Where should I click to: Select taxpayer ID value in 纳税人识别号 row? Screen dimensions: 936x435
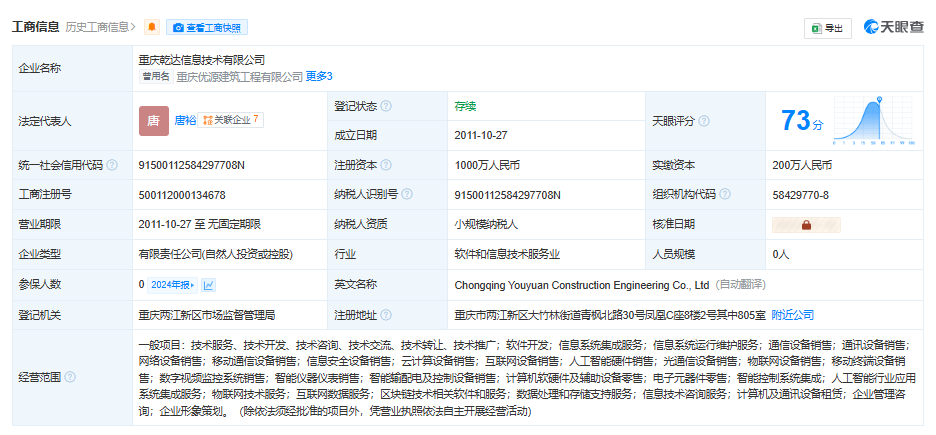pos(507,195)
